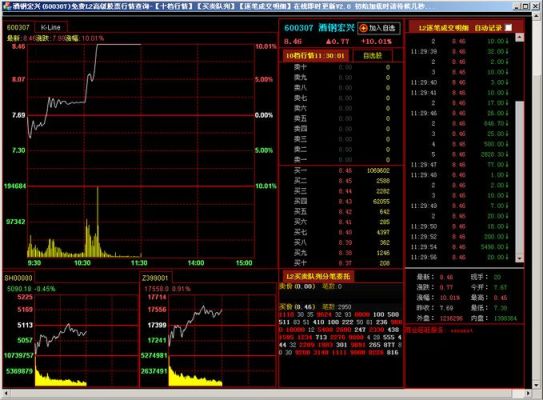Click the L2逐笔成交明细 header
543x400 pixels.
pyautogui.click(x=443, y=28)
